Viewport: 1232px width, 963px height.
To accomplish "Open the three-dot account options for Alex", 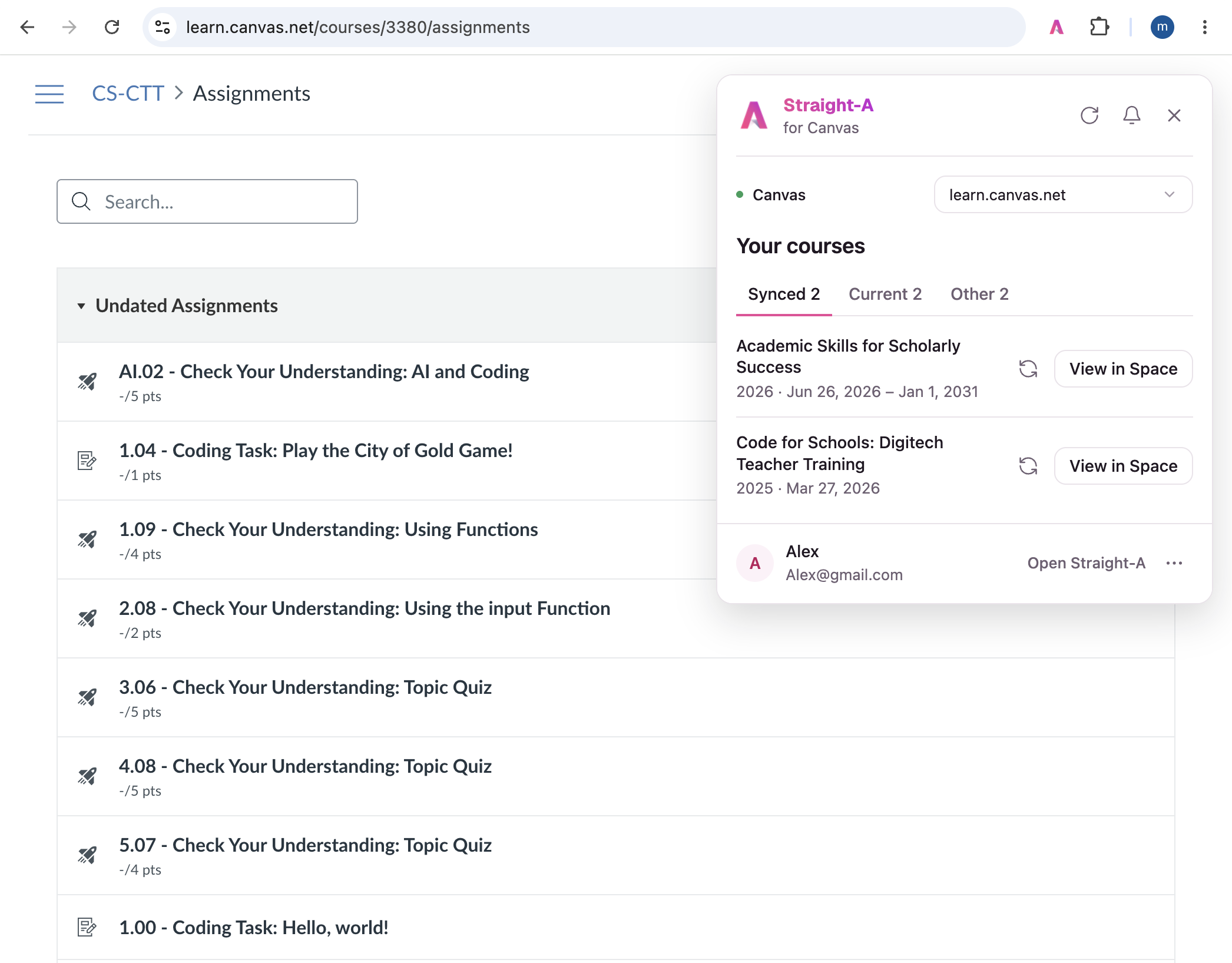I will 1174,563.
